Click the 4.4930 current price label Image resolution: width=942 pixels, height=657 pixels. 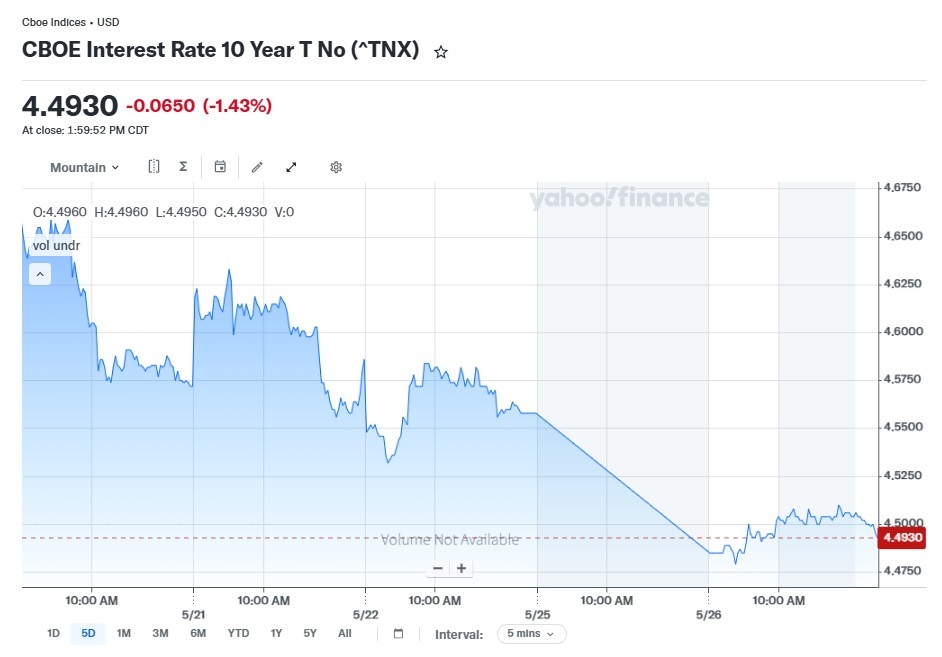902,537
